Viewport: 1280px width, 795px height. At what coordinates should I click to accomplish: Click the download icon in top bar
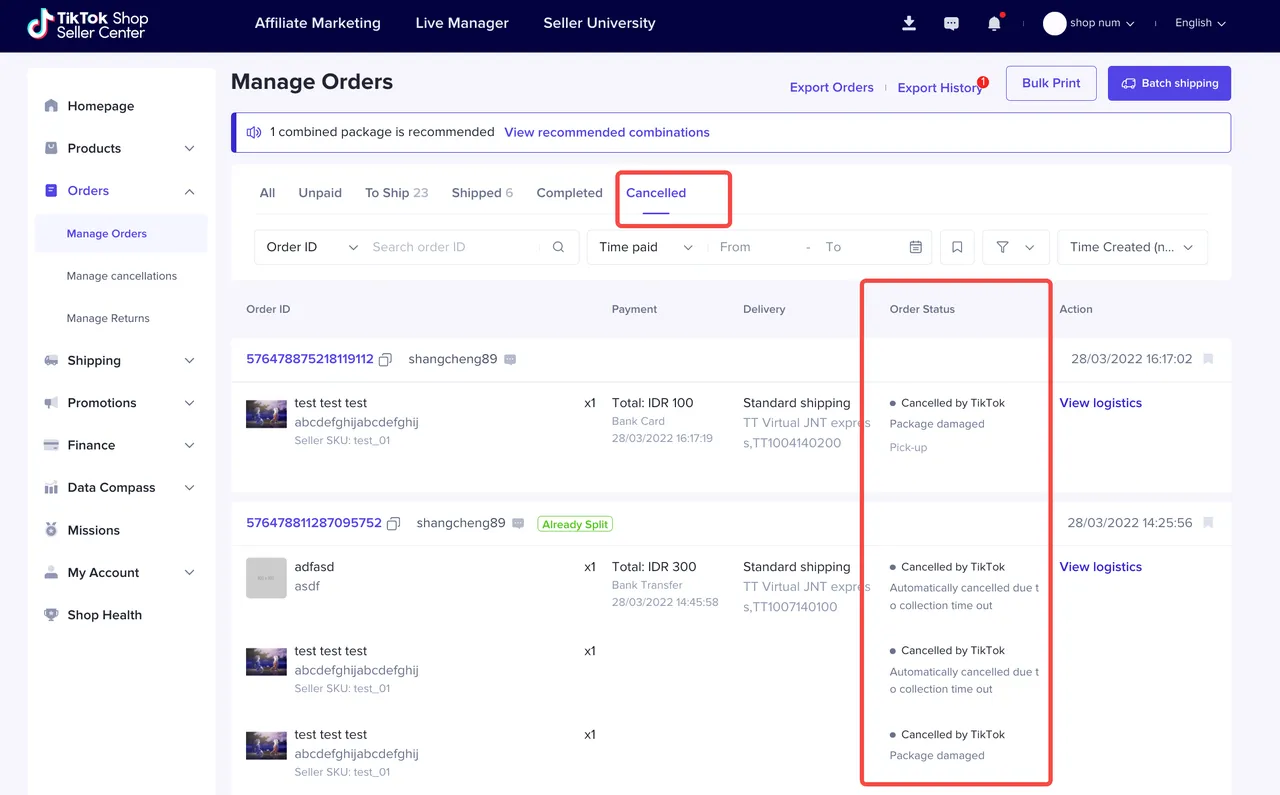[909, 23]
